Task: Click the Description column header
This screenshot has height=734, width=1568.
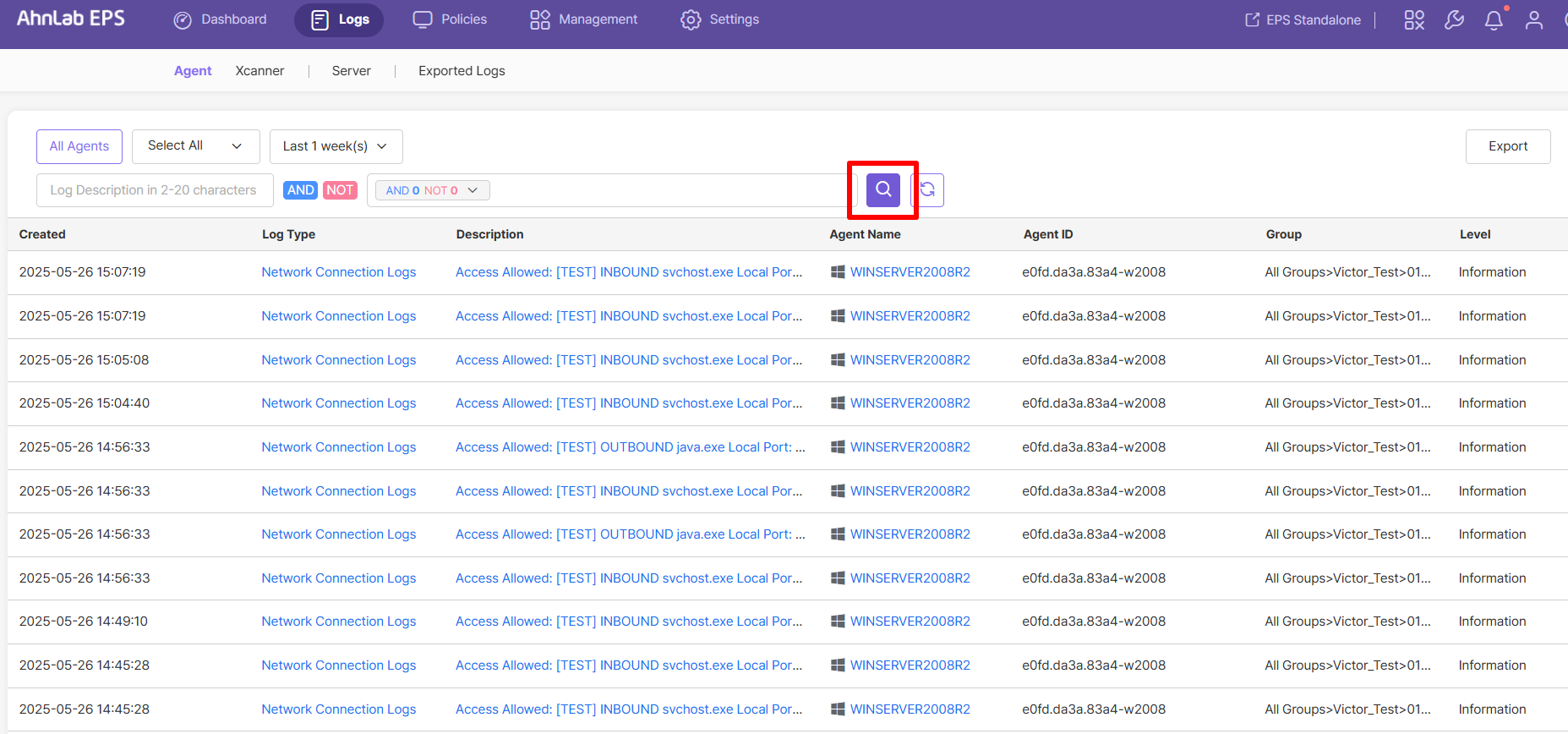Action: point(489,234)
